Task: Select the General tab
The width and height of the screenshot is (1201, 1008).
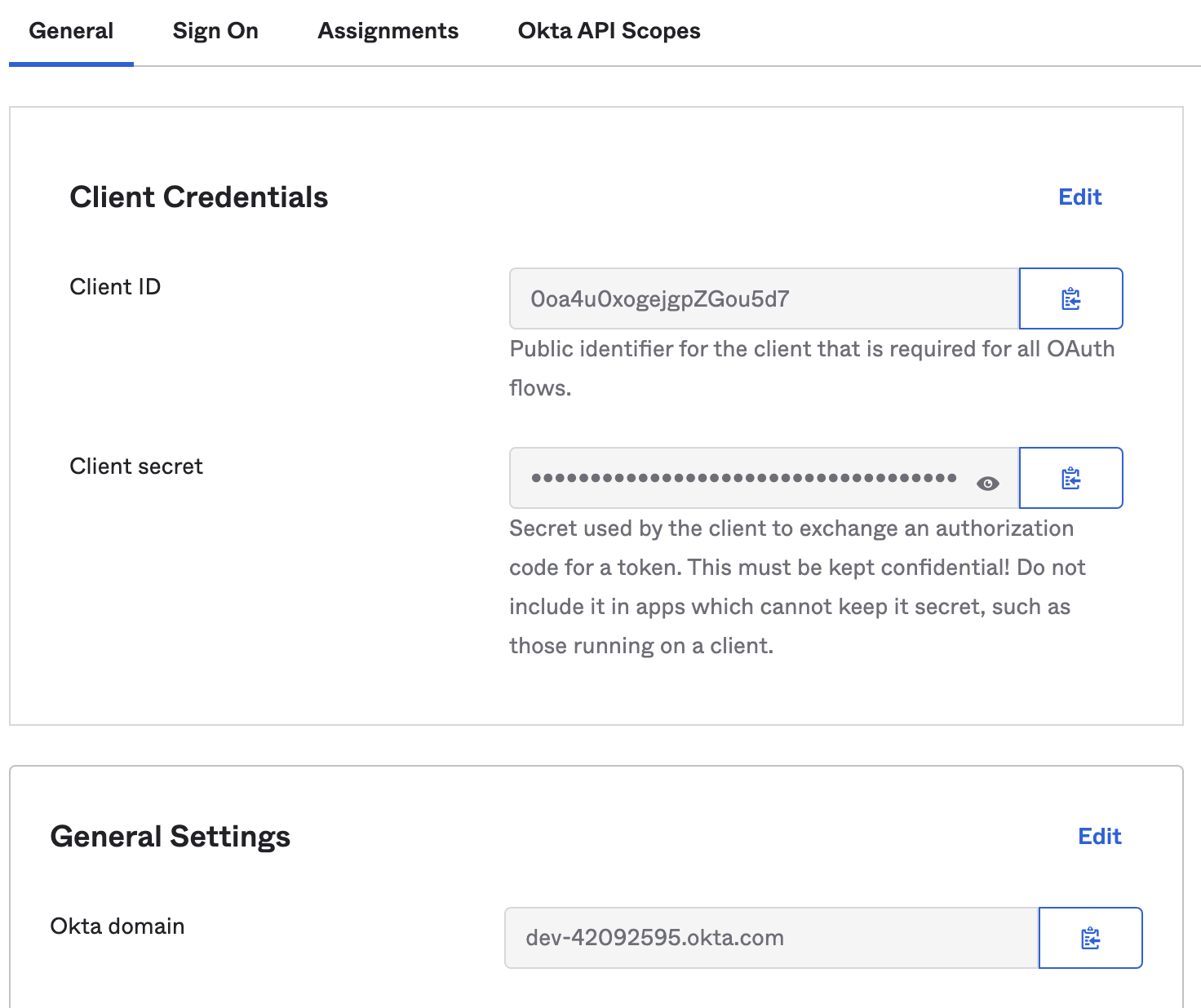Action: [70, 31]
